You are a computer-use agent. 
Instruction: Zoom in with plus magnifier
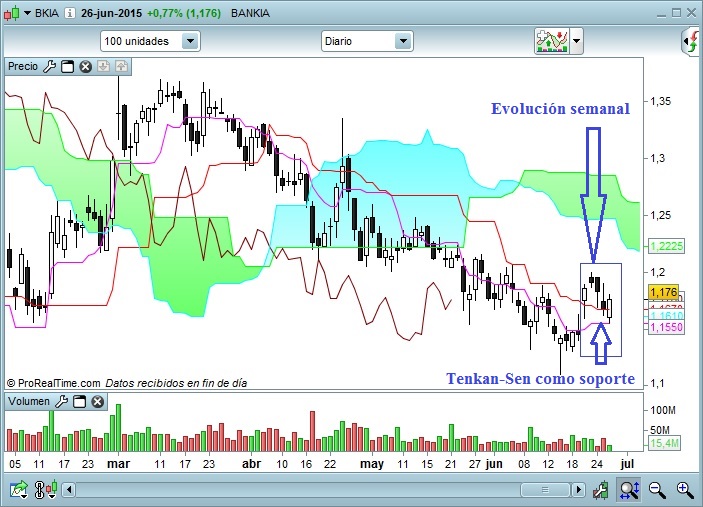click(x=685, y=490)
